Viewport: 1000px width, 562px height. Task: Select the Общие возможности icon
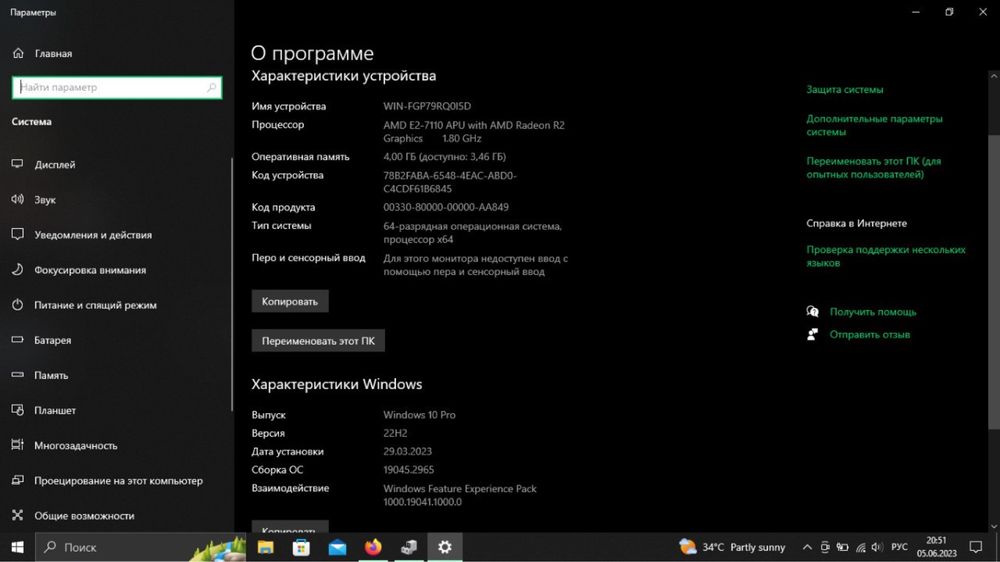pos(18,515)
